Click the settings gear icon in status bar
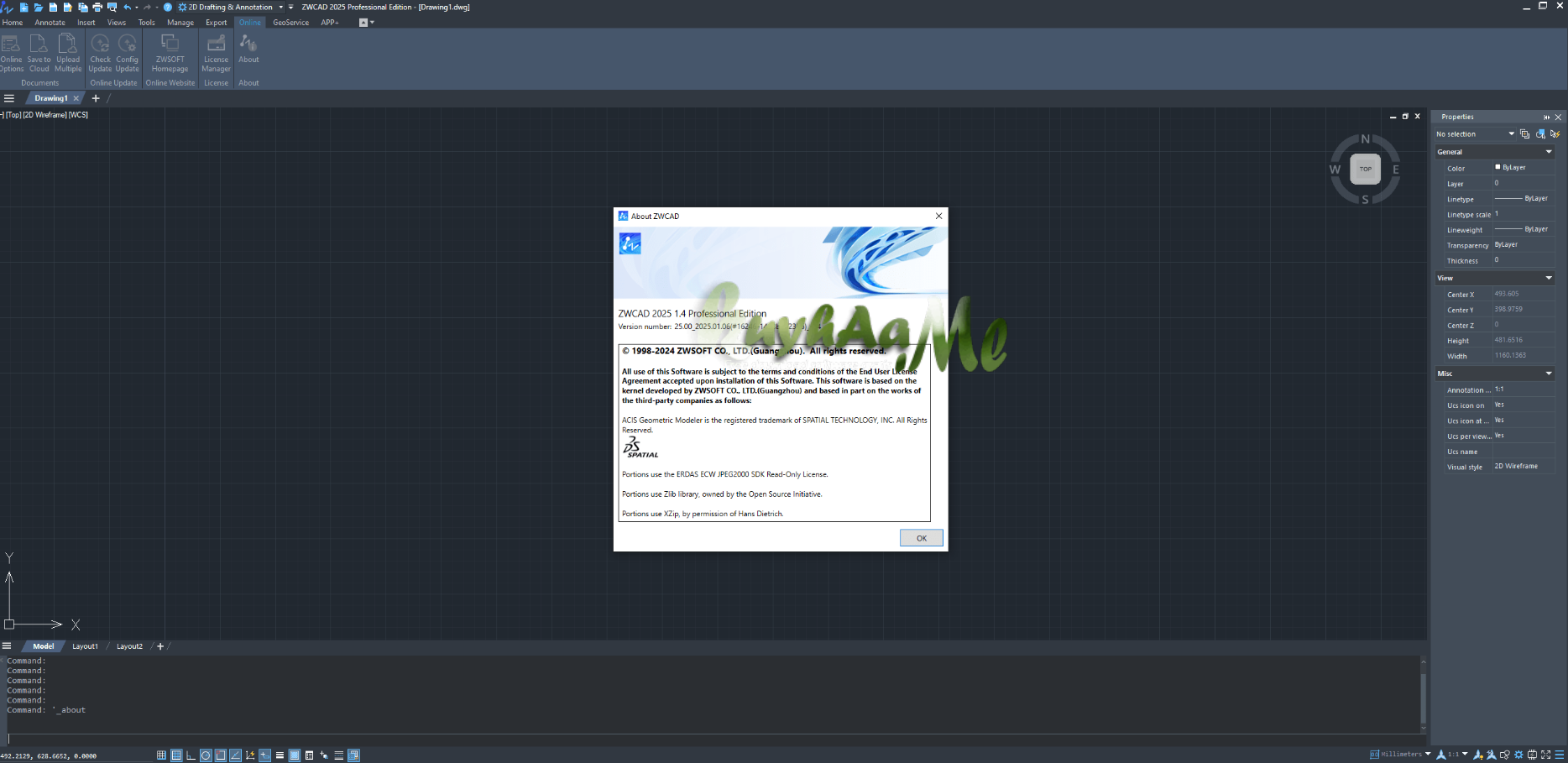This screenshot has height=763, width=1568. coord(1518,755)
